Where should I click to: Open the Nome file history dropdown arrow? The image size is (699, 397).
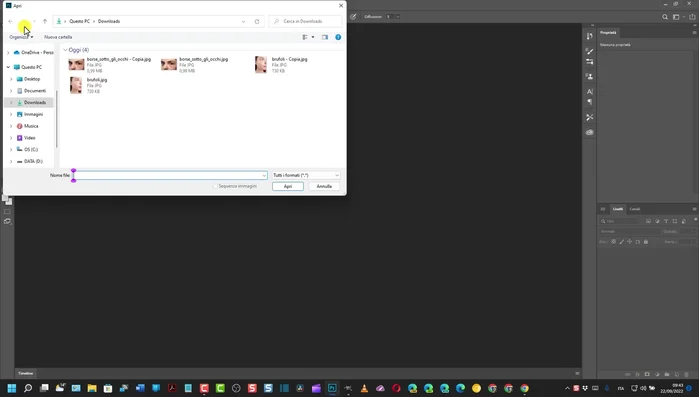tap(264, 176)
